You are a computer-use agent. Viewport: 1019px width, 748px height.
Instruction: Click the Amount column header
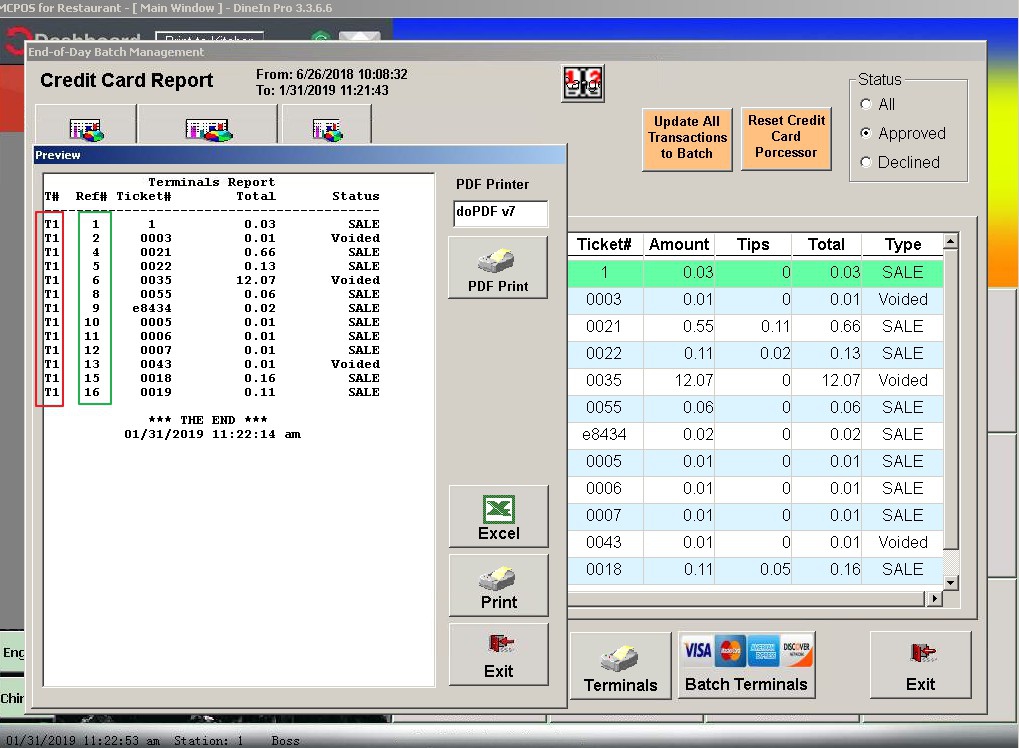[x=679, y=244]
